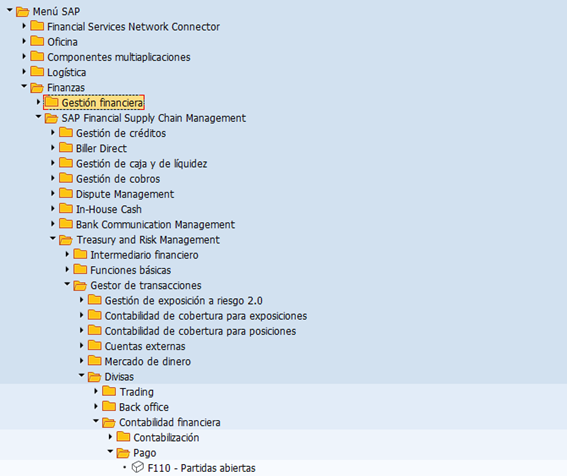Select the 'Gestión de exposición a riesgo 2.0' row
This screenshot has width=567, height=476.
point(183,301)
